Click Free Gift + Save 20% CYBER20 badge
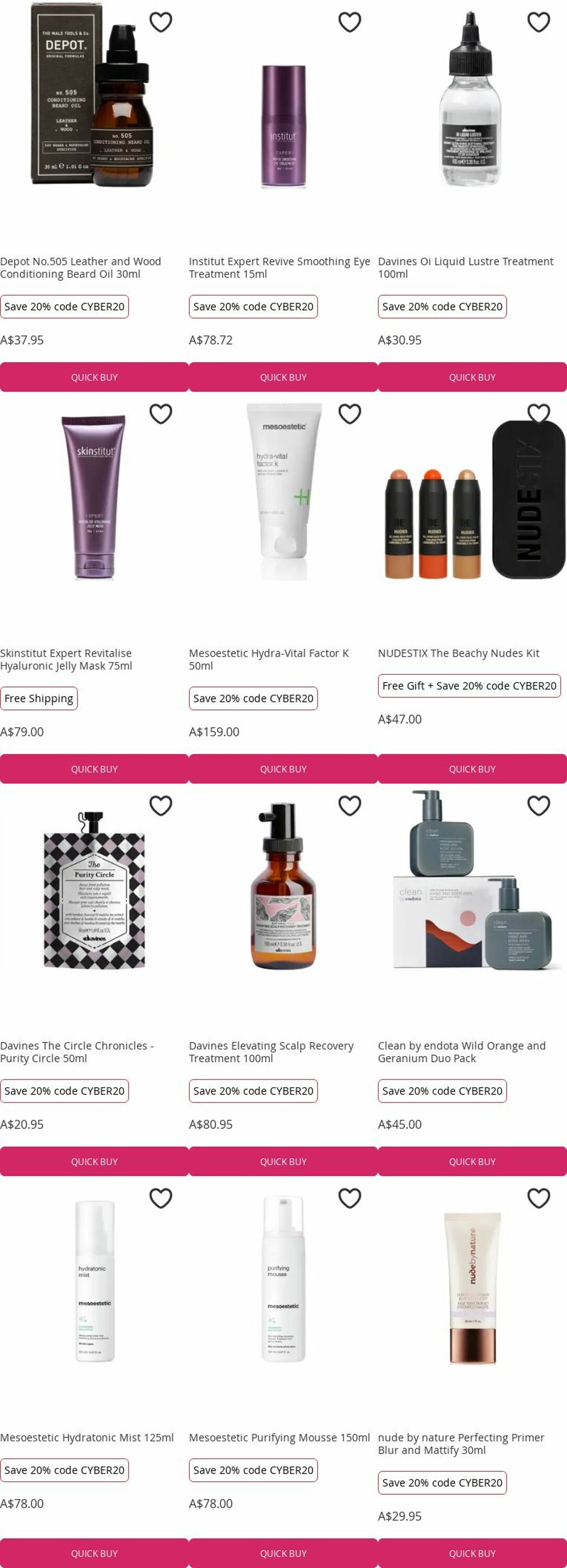 coord(469,685)
